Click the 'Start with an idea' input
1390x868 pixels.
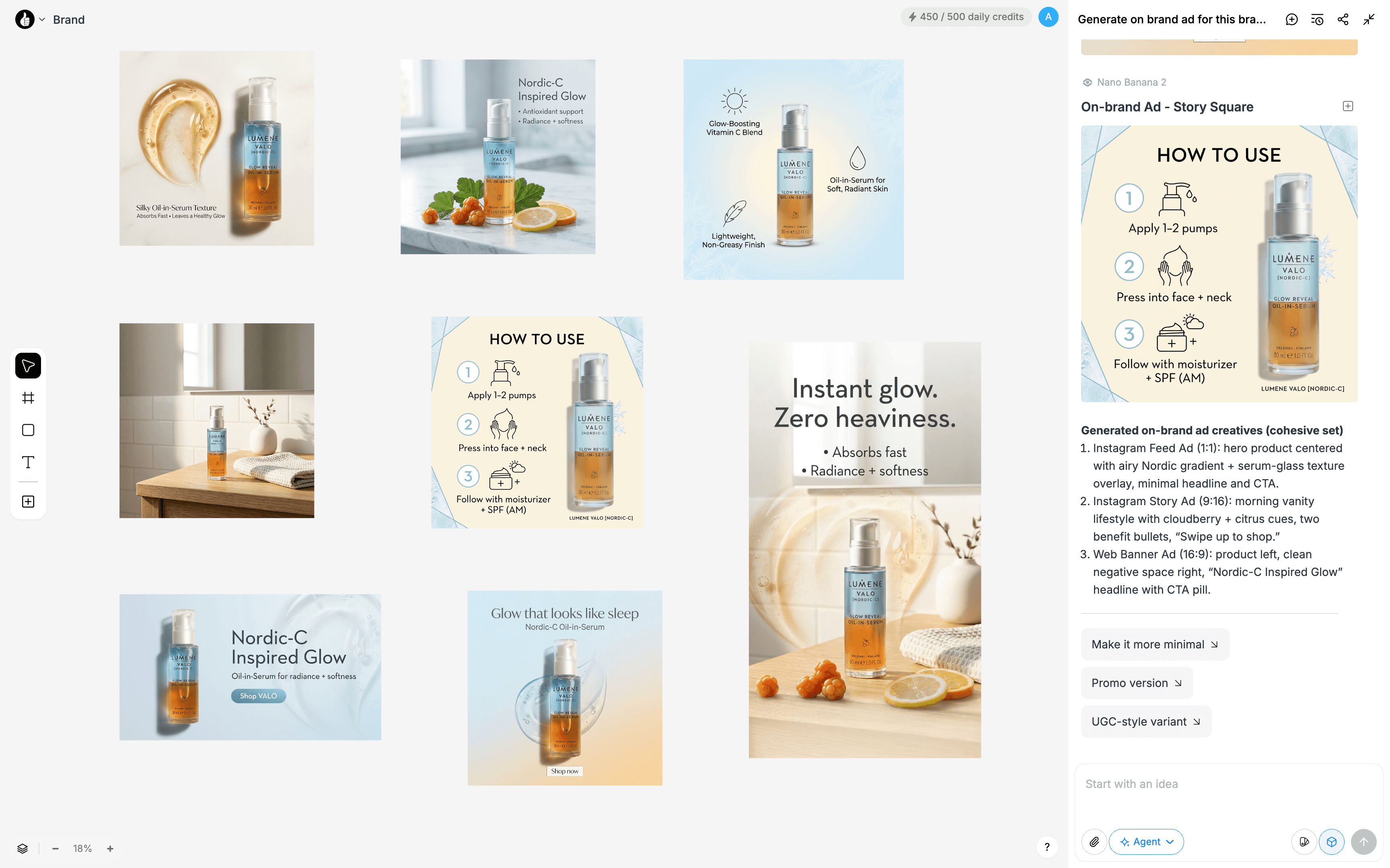coord(1228,784)
